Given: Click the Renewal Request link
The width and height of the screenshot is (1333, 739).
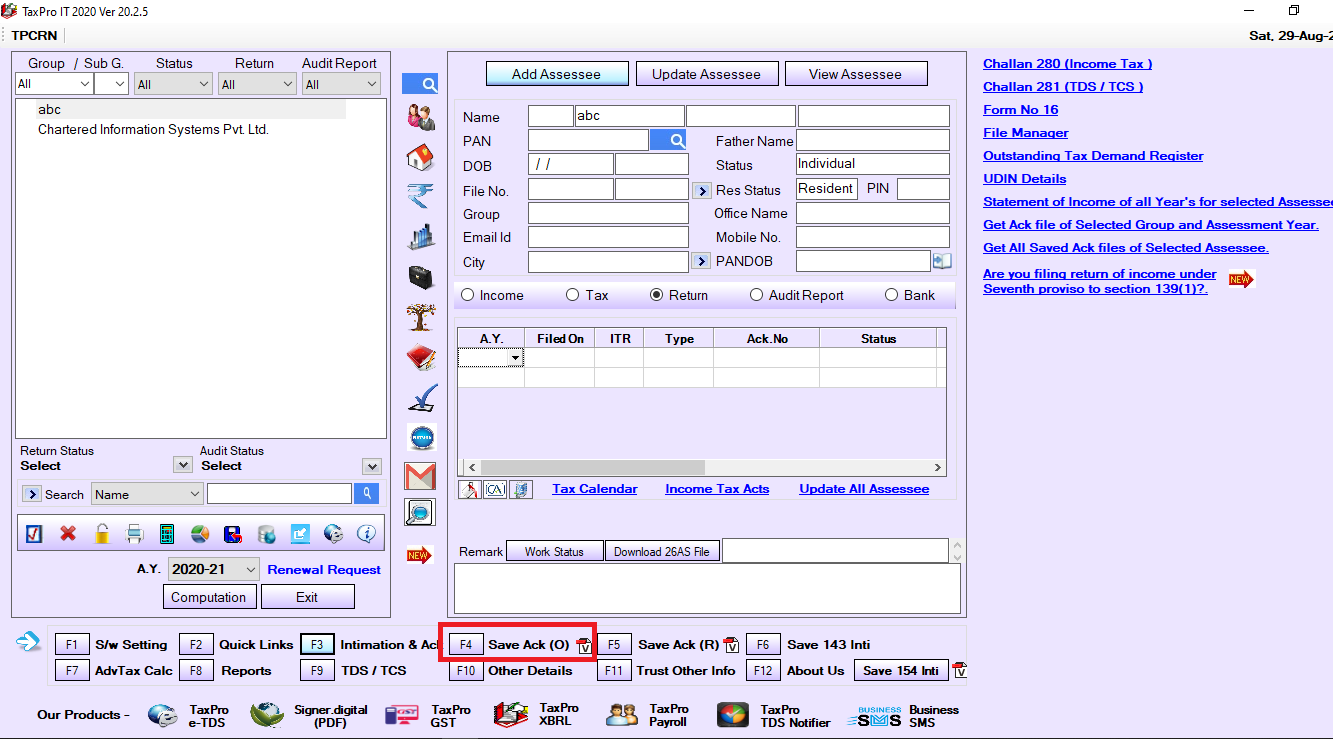Looking at the screenshot, I should tap(324, 570).
